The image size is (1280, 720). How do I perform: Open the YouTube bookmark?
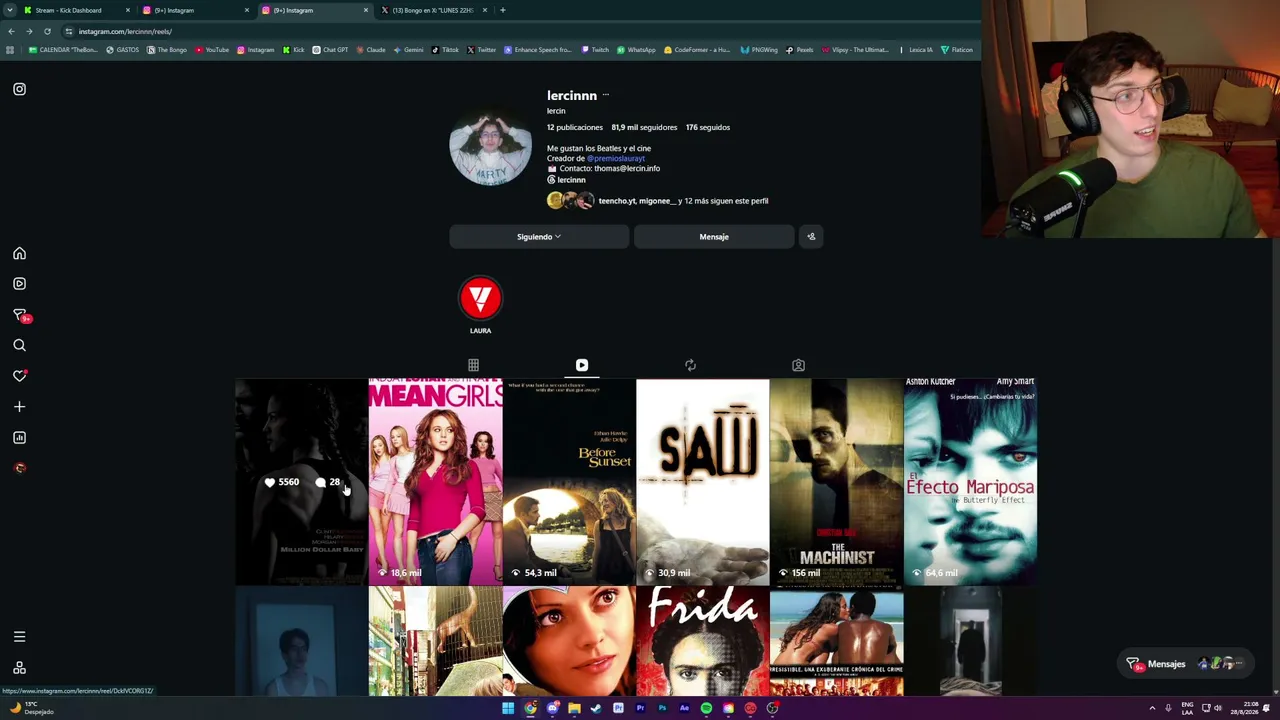click(212, 50)
